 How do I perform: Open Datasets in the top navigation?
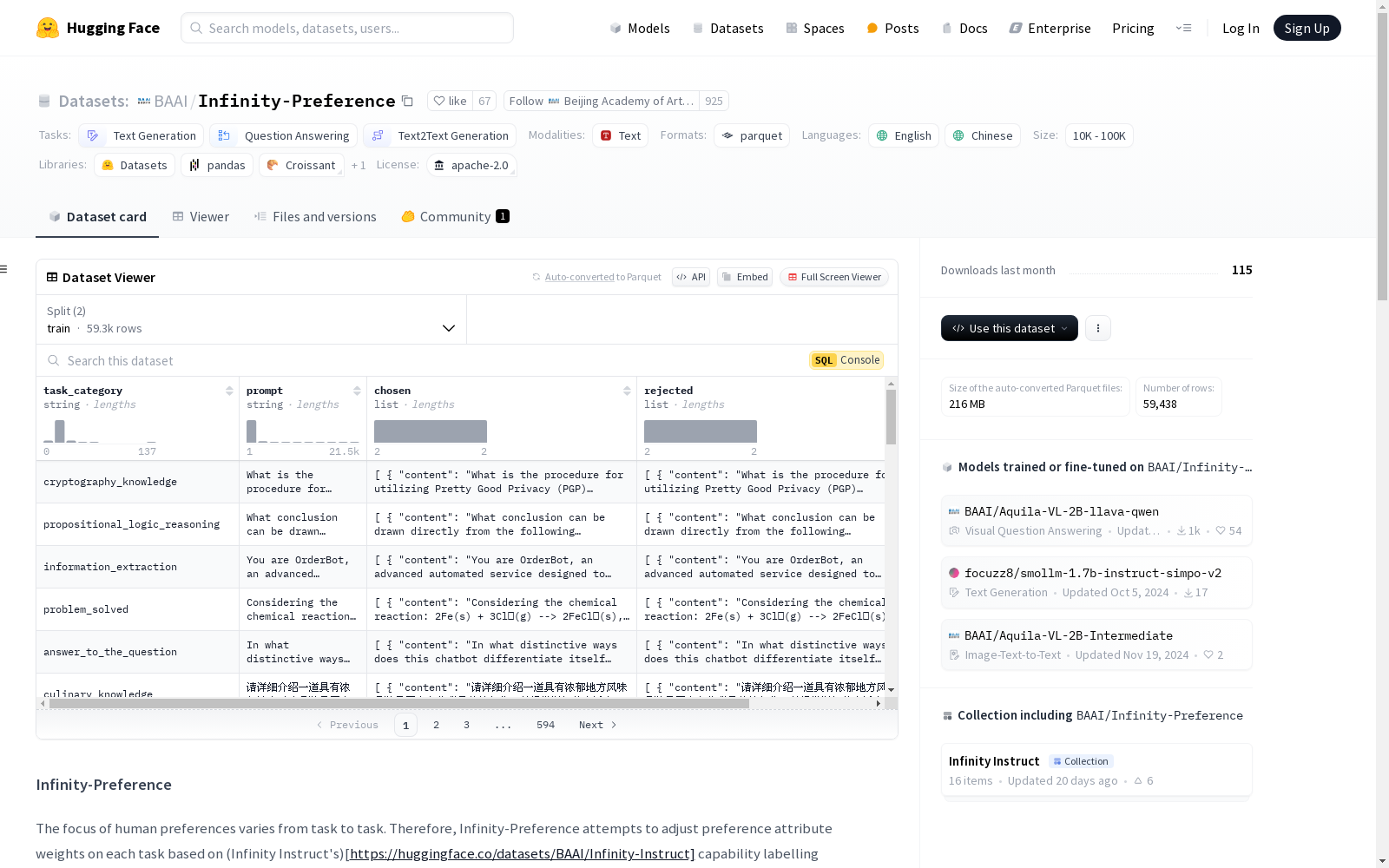pyautogui.click(x=727, y=28)
